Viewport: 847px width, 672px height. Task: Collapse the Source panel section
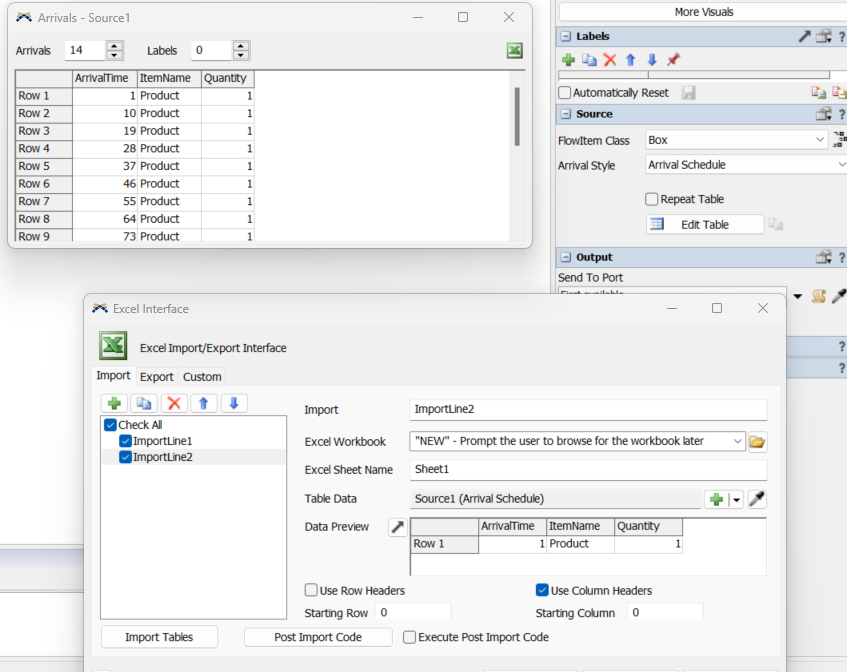566,114
